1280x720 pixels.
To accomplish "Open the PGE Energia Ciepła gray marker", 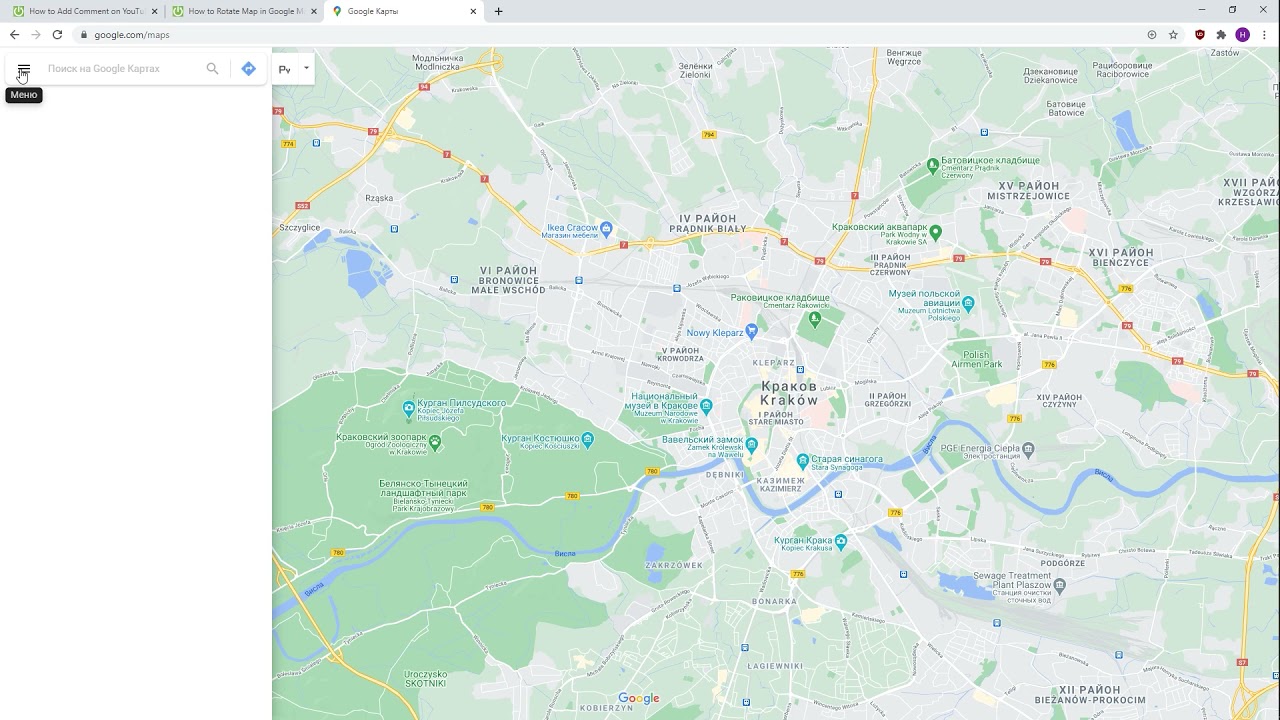I will [x=1028, y=450].
